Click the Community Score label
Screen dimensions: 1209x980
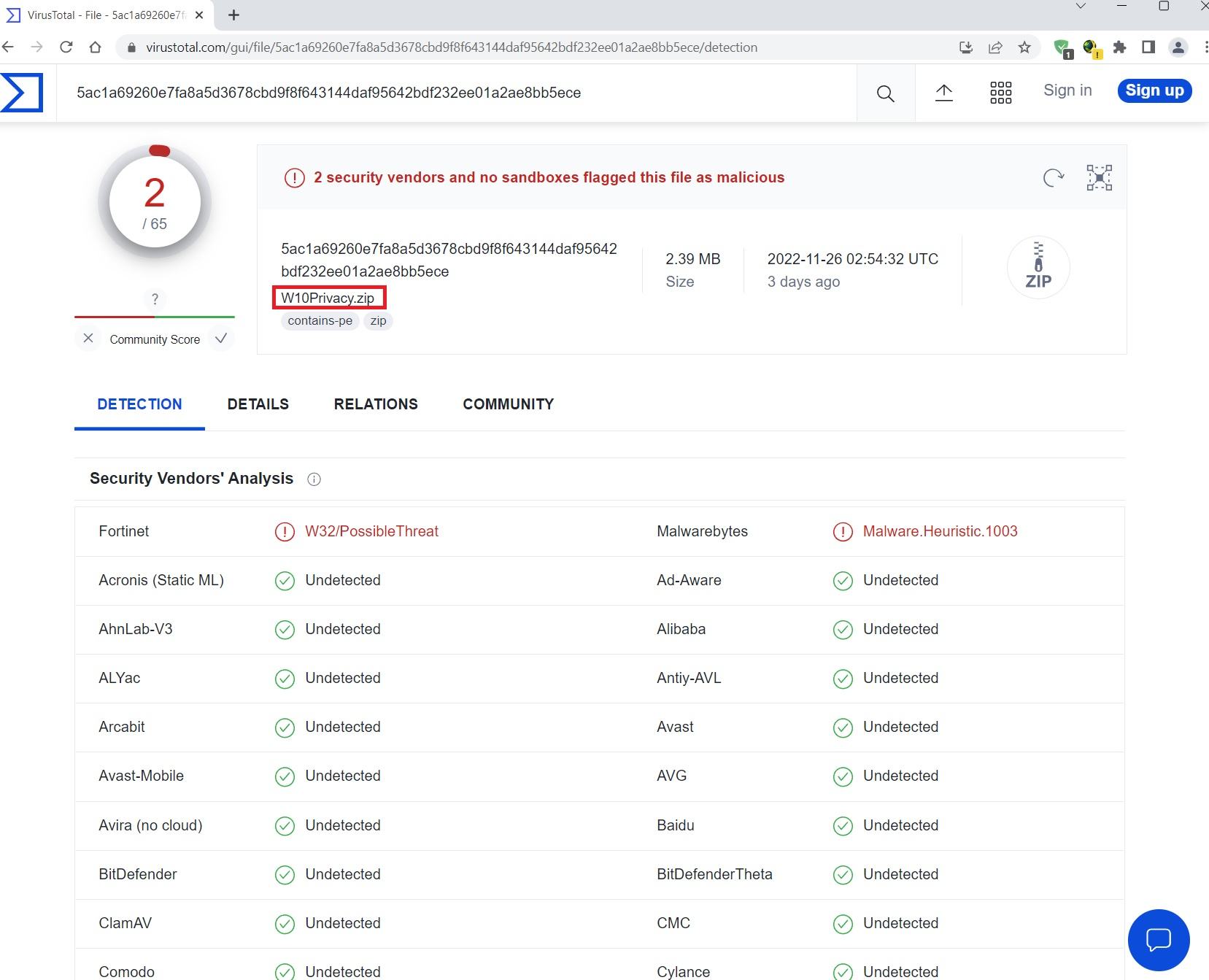click(x=155, y=339)
